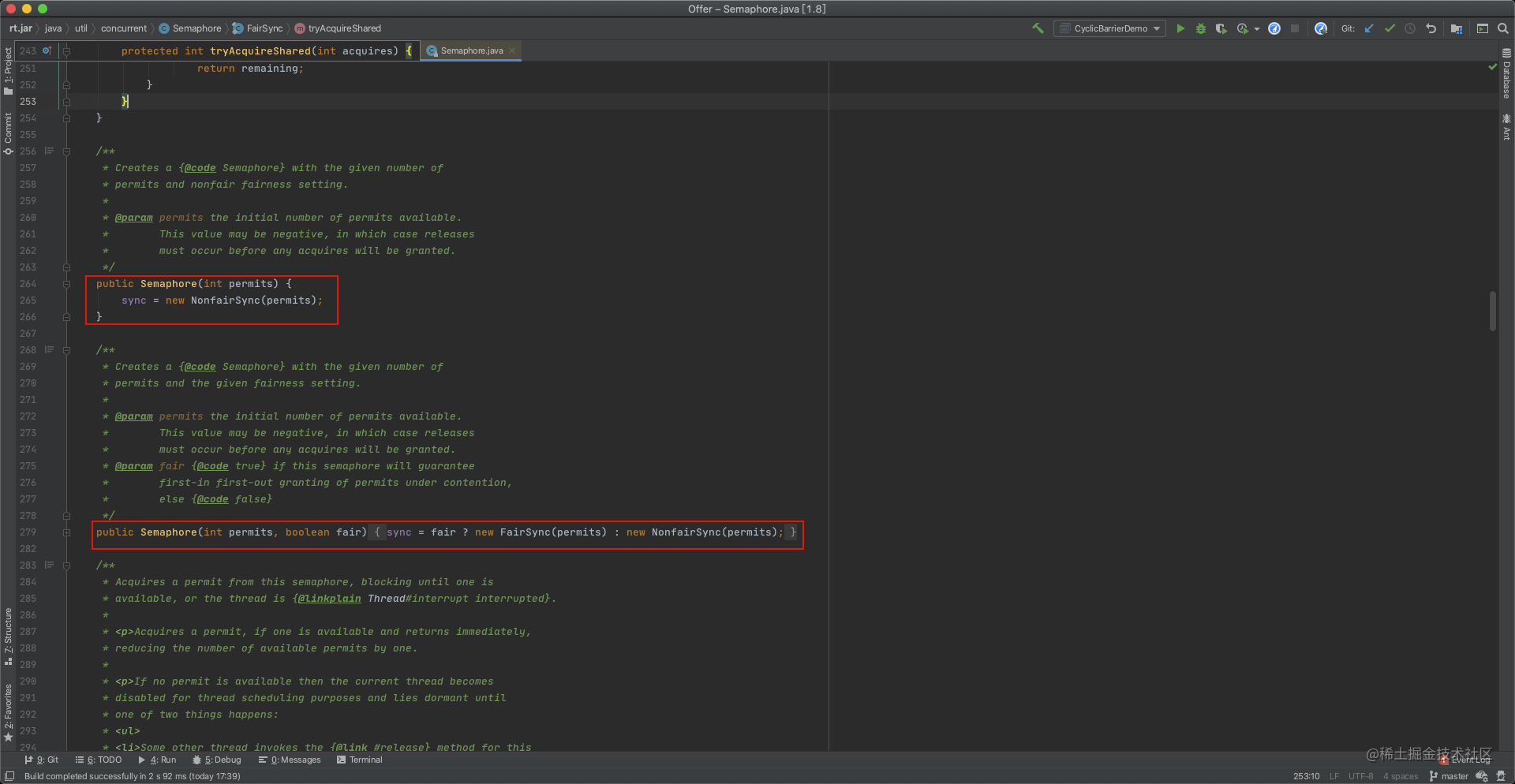Open the Project tool window
Viewport: 1515px width, 784px height.
tap(8, 71)
